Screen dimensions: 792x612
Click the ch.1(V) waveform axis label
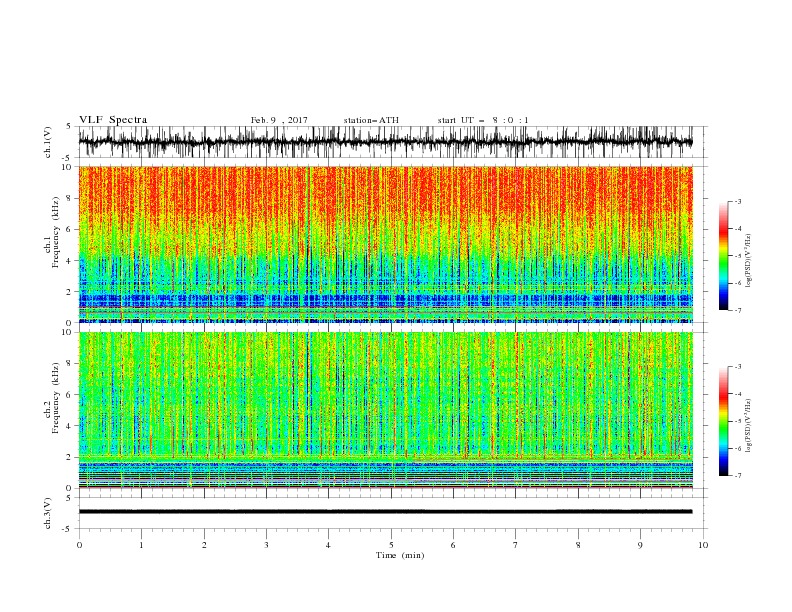47,142
